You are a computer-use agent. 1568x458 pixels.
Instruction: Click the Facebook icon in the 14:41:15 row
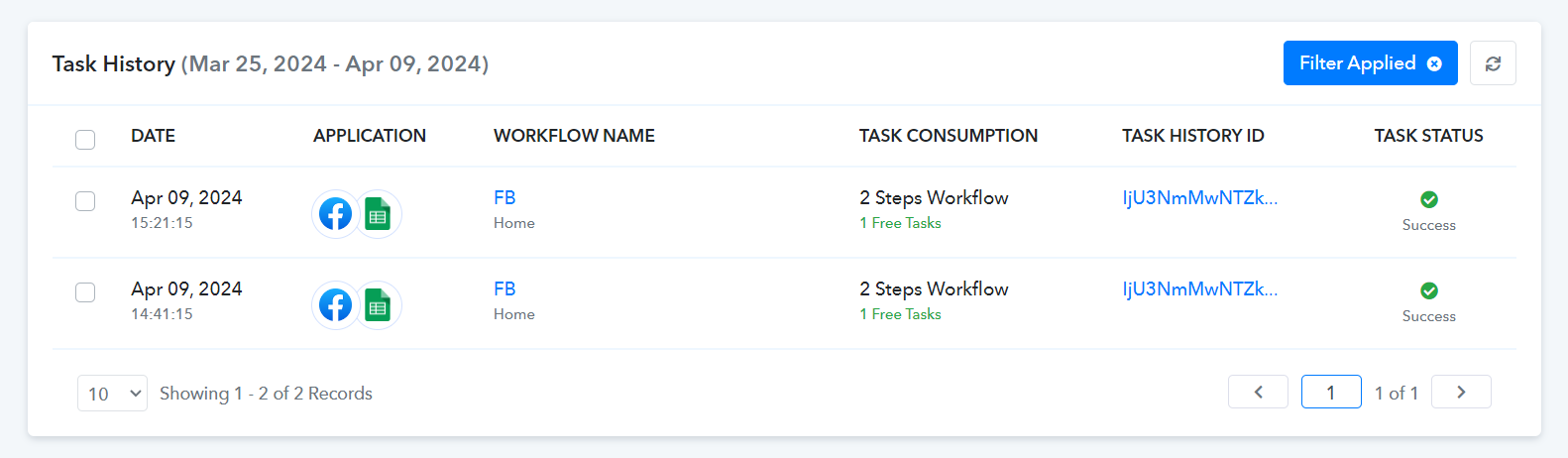335,305
